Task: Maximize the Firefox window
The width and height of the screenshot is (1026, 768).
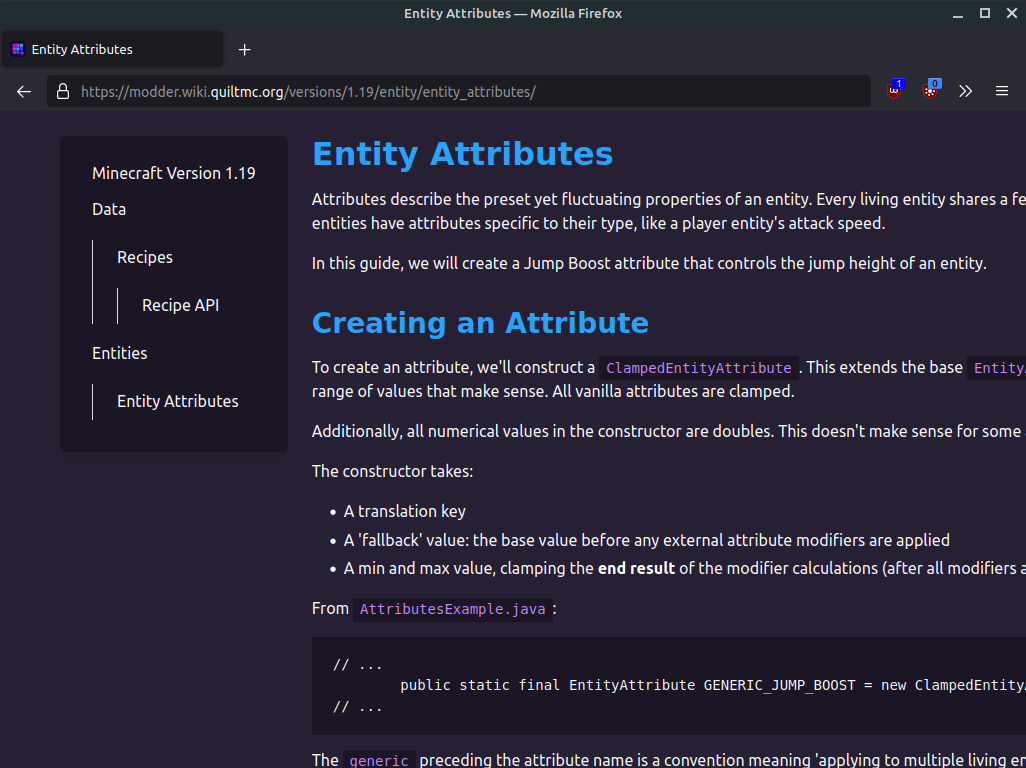Action: coord(985,14)
